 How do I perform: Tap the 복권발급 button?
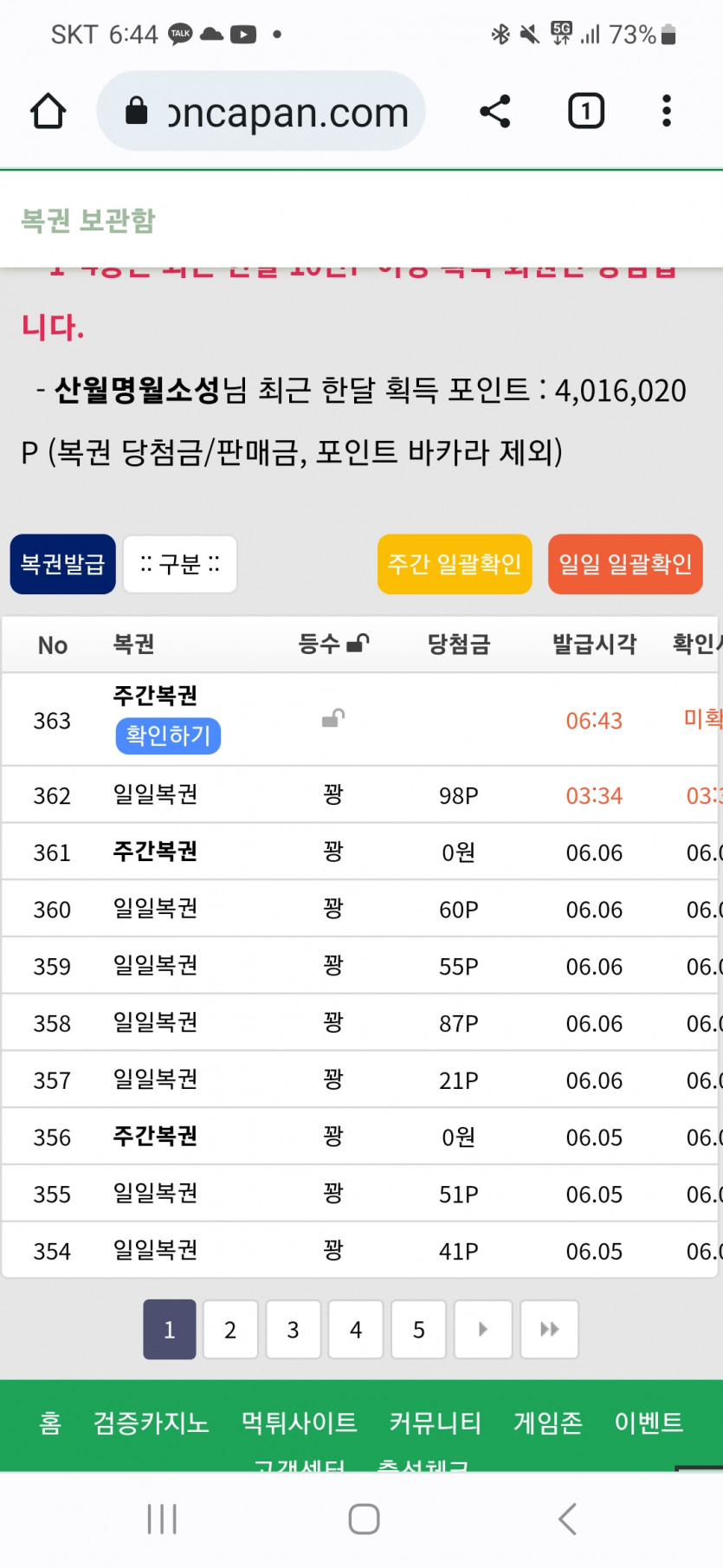tap(63, 564)
